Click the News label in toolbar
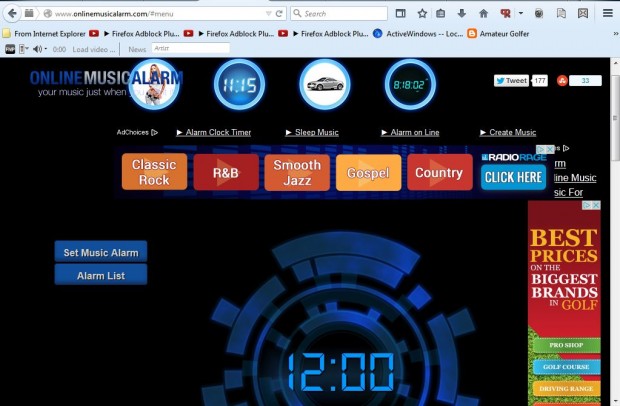 point(137,49)
